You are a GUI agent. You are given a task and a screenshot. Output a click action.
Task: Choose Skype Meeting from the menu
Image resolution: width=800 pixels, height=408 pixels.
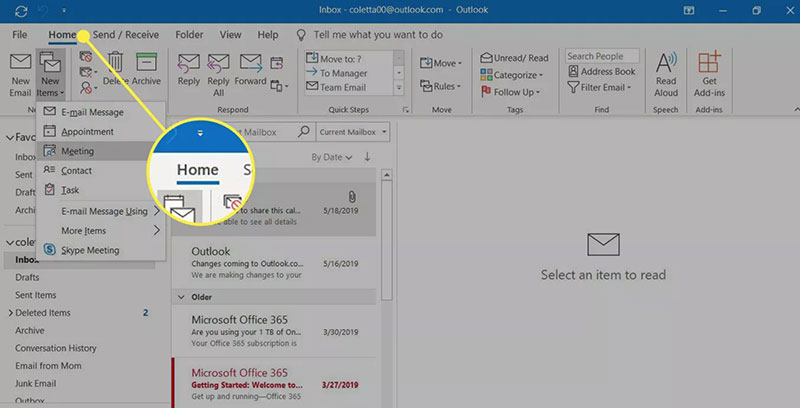(x=101, y=250)
